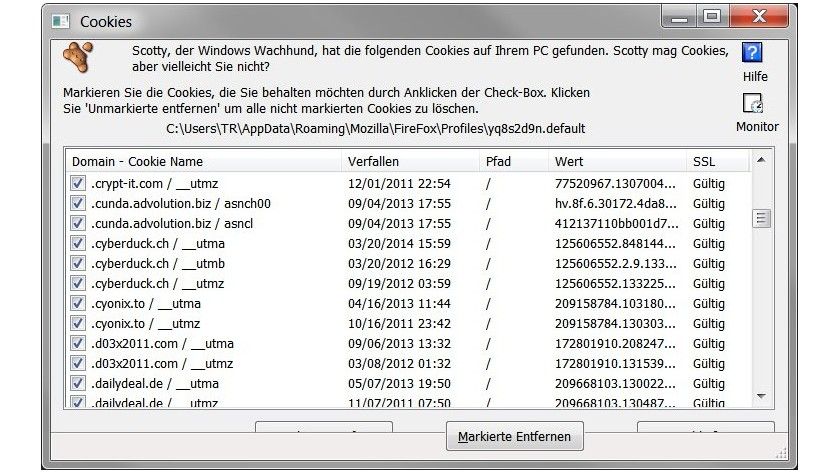Sort by Domain - Cookie Name column
The height and width of the screenshot is (473, 840).
tap(204, 161)
